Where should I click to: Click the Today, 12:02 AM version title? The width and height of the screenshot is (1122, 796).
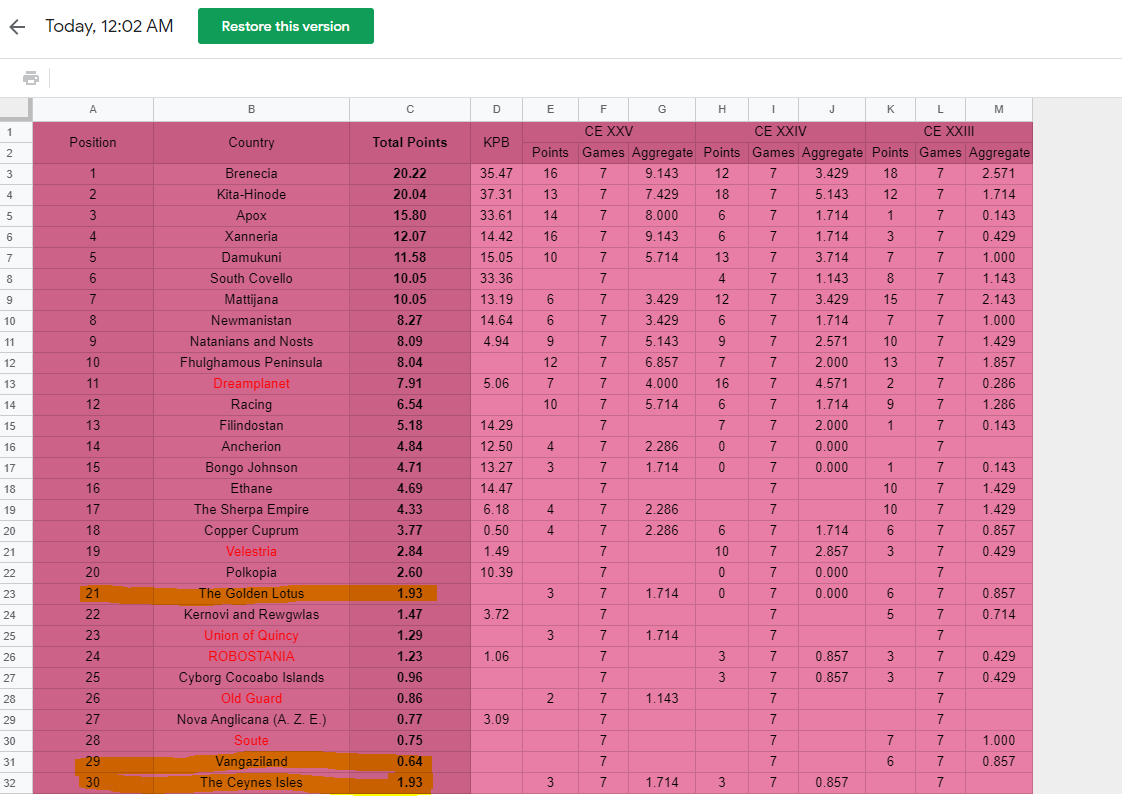coord(109,26)
